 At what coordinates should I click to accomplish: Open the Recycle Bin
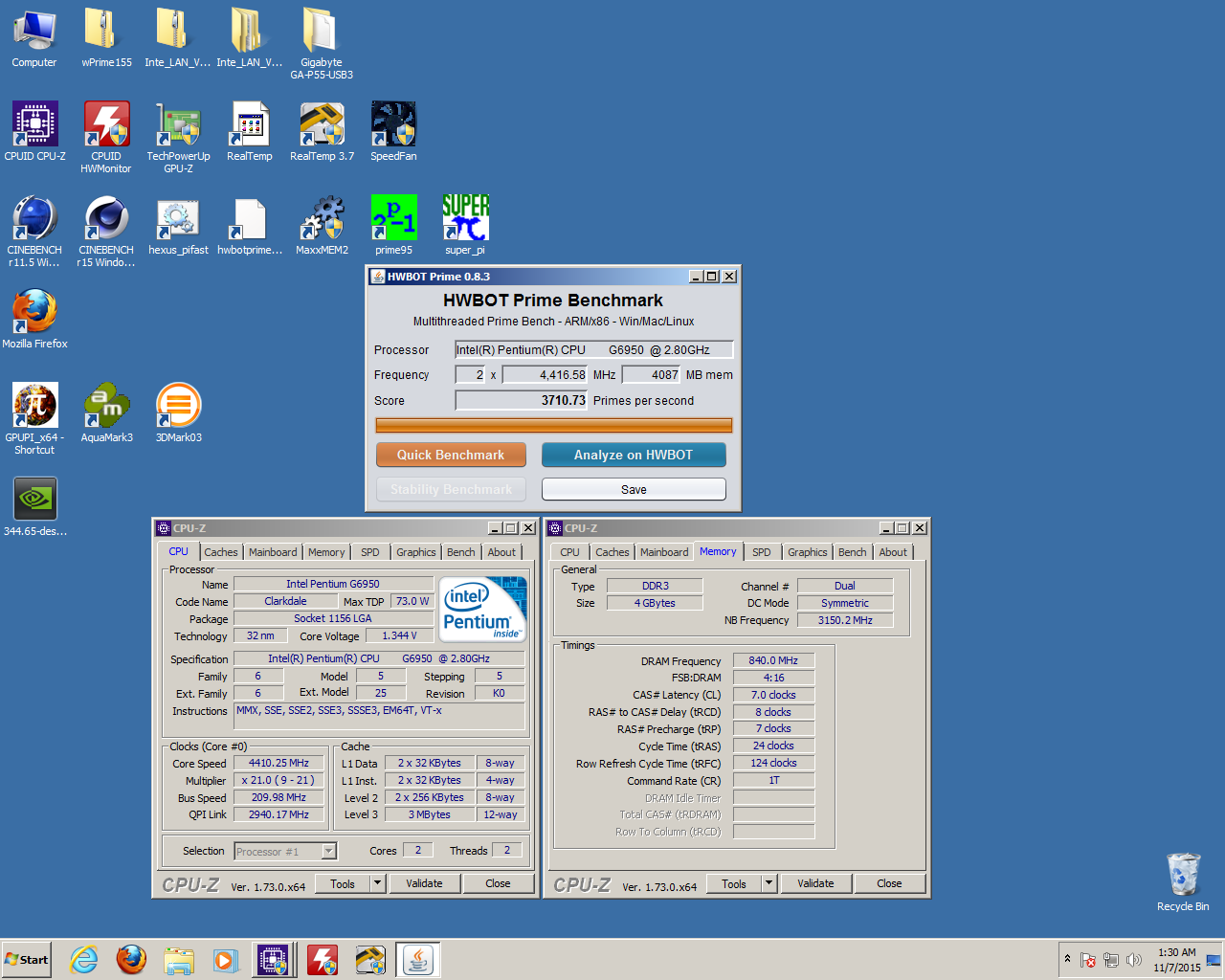pos(1183,882)
